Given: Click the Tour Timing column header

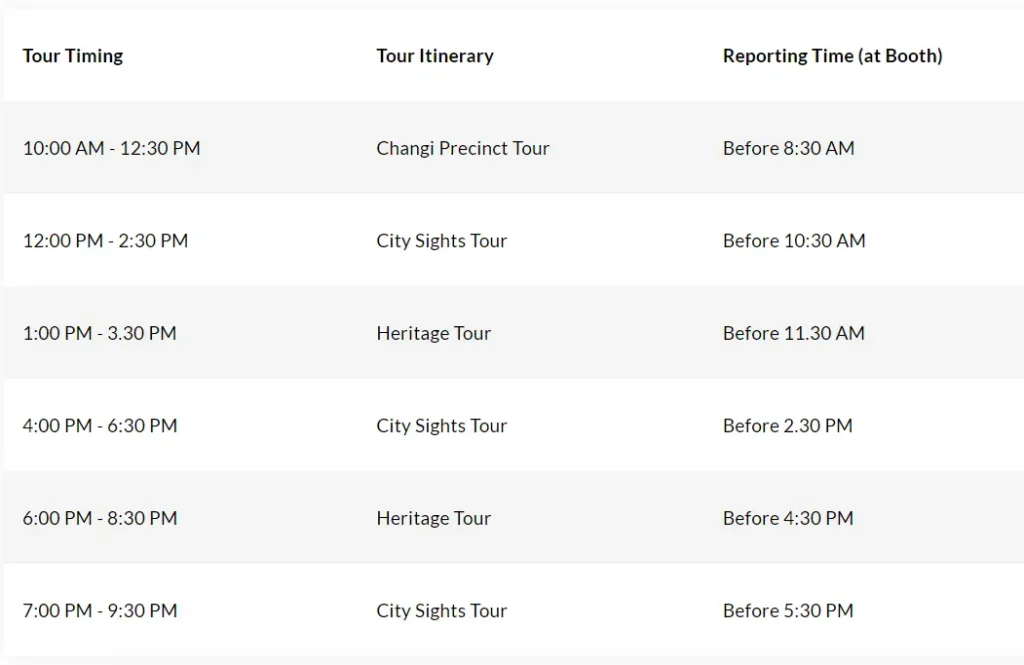Looking at the screenshot, I should coord(72,56).
